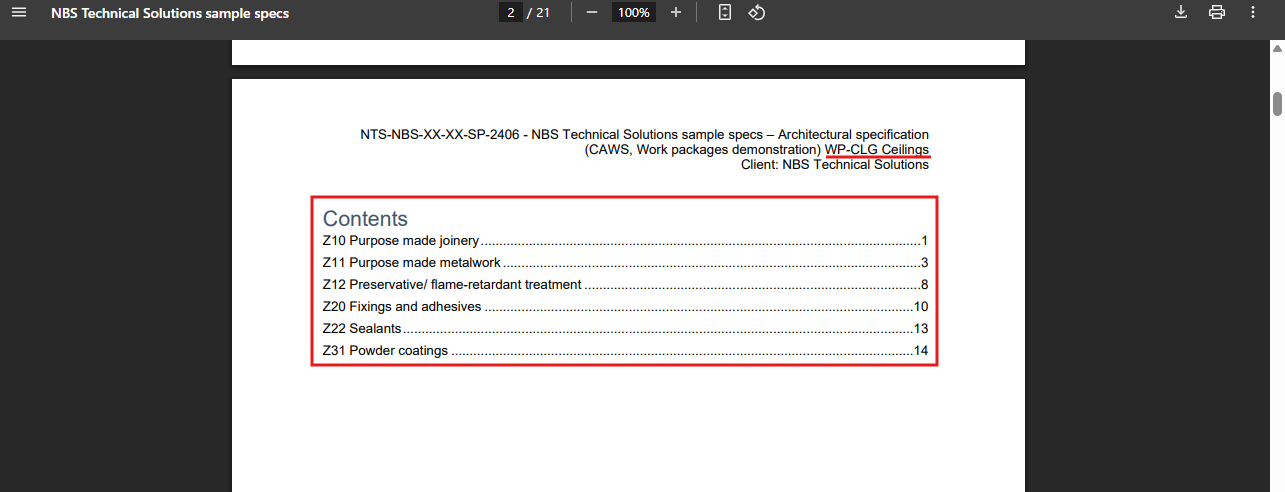This screenshot has height=492, width=1285.
Task: Click the total page count 21
Action: [543, 13]
